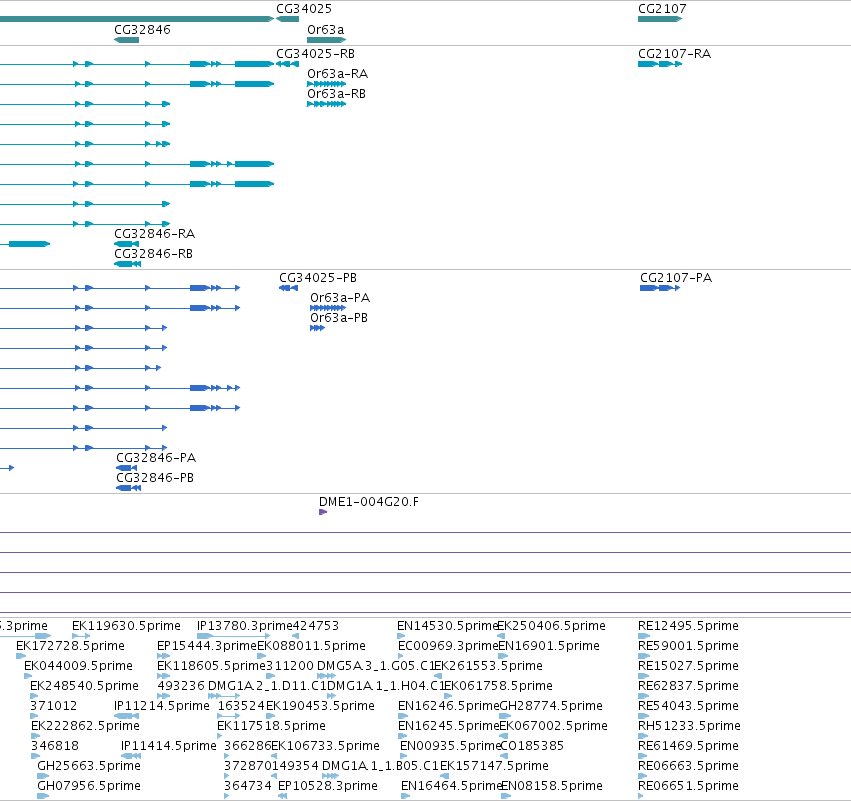Image resolution: width=851 pixels, height=801 pixels.
Task: Click EST EK044009.5prime
Action: tap(78, 666)
